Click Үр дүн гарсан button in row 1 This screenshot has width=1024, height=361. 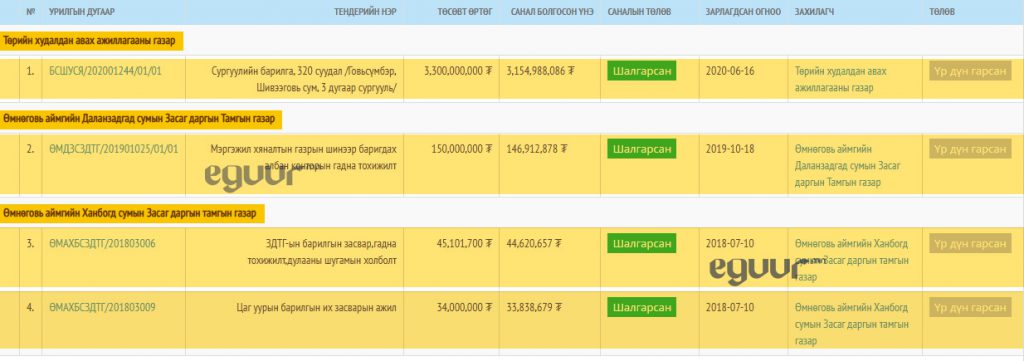tap(970, 71)
